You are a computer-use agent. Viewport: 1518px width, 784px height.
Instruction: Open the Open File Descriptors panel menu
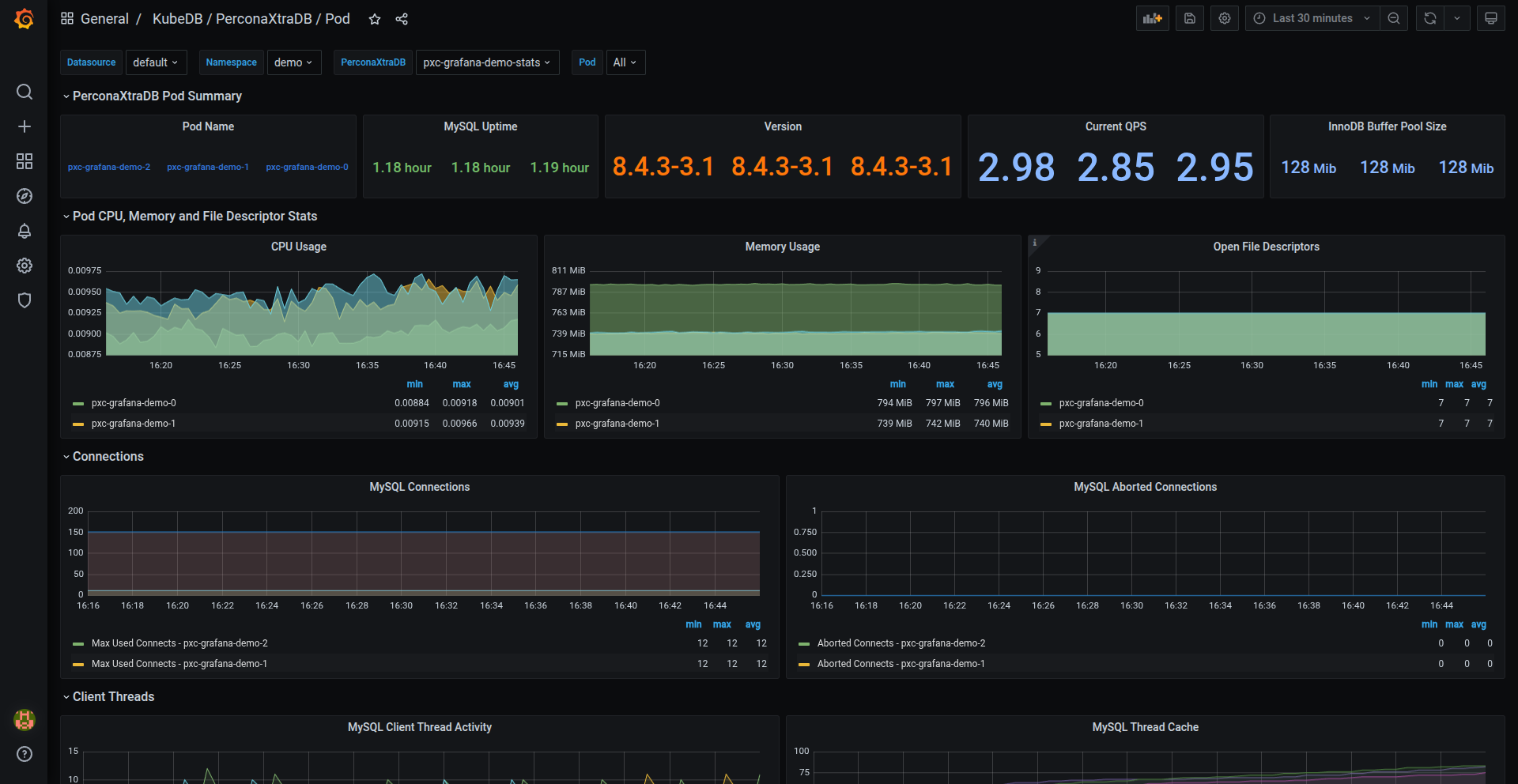coord(1267,247)
